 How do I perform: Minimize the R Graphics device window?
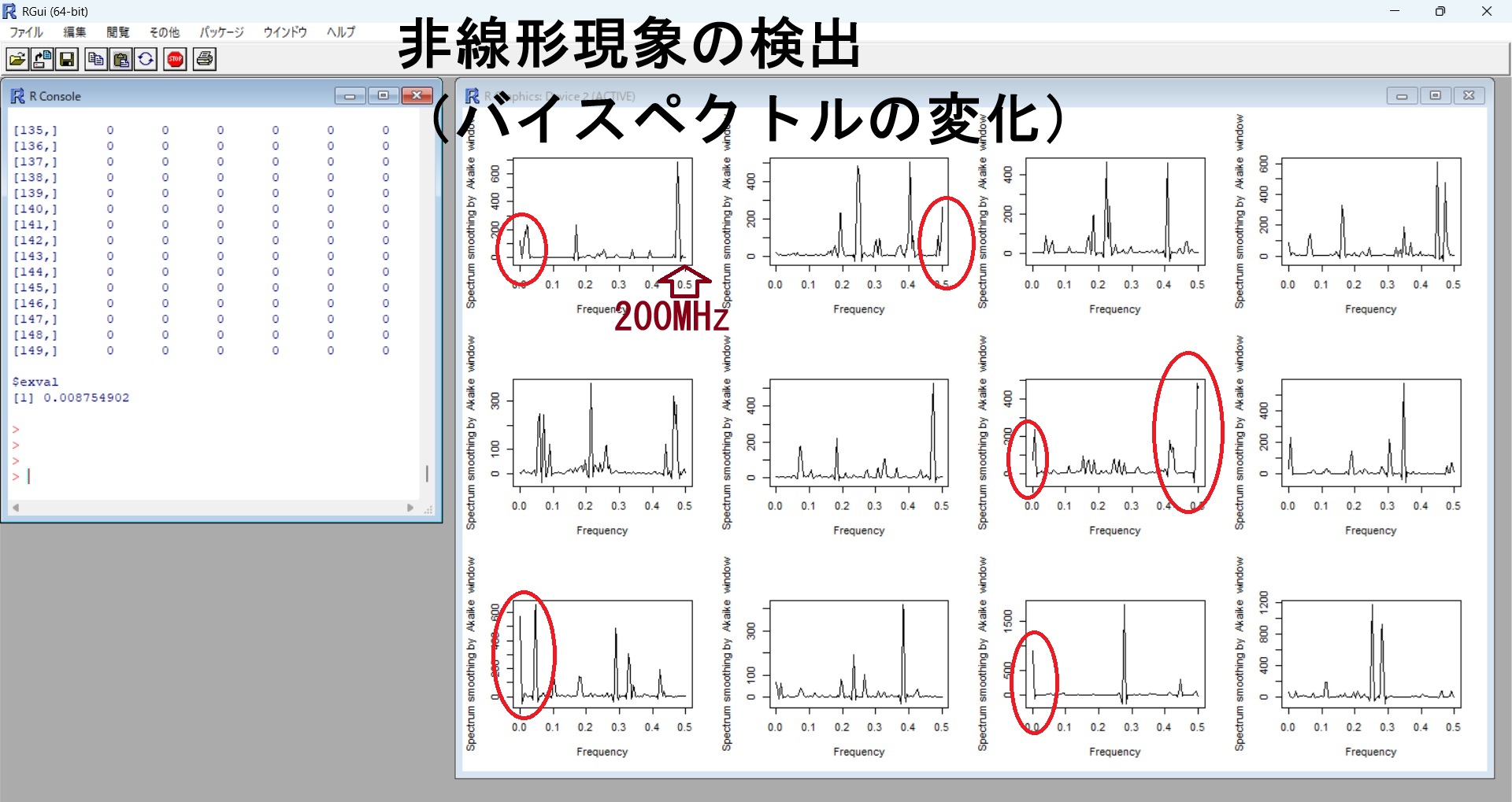pyautogui.click(x=1402, y=96)
